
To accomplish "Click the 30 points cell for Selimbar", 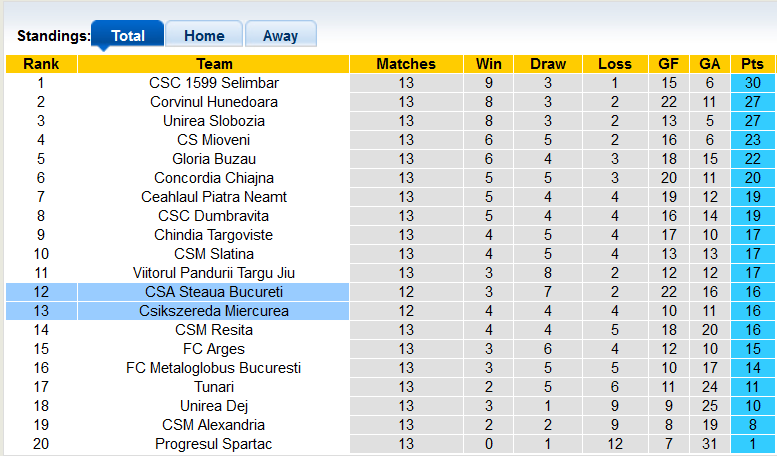I will [x=752, y=83].
